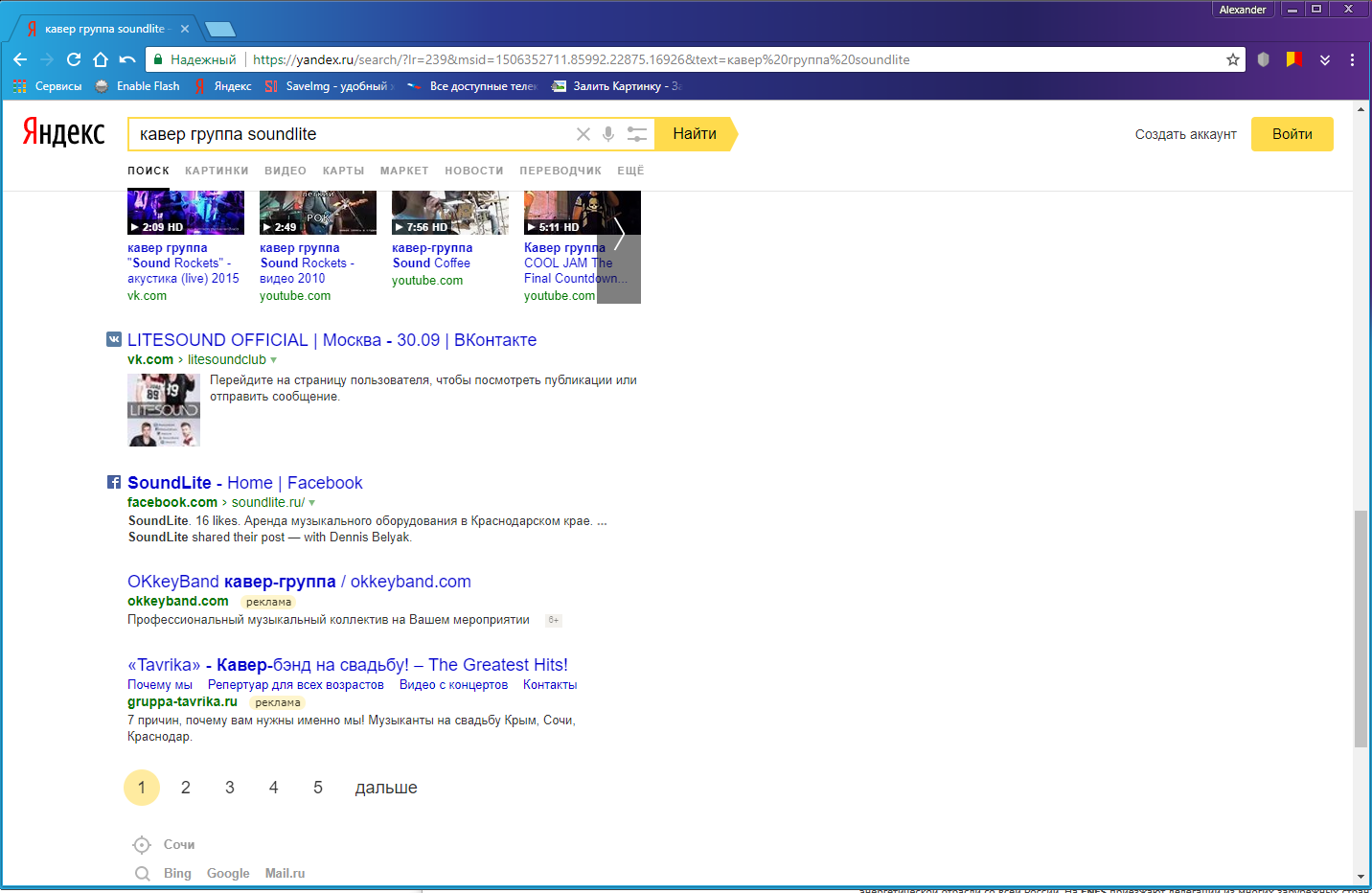
Task: Click the Сочи region link
Action: coord(179,844)
